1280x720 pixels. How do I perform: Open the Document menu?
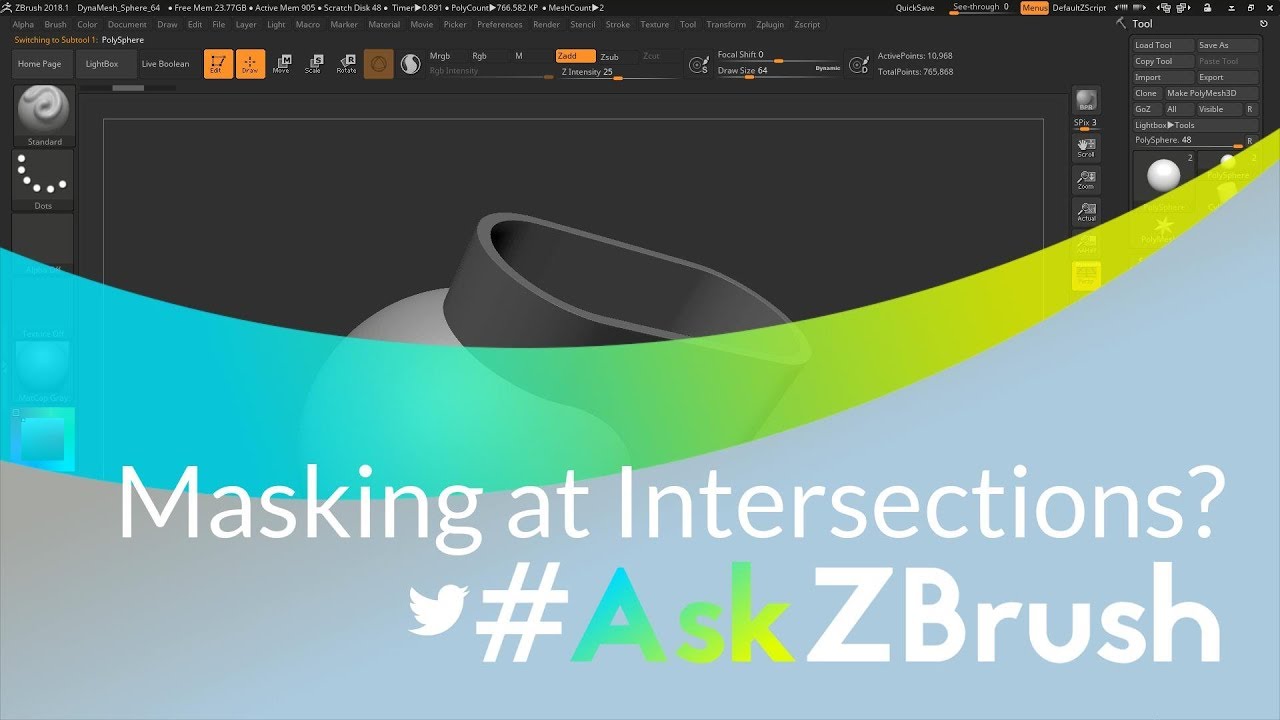click(127, 24)
